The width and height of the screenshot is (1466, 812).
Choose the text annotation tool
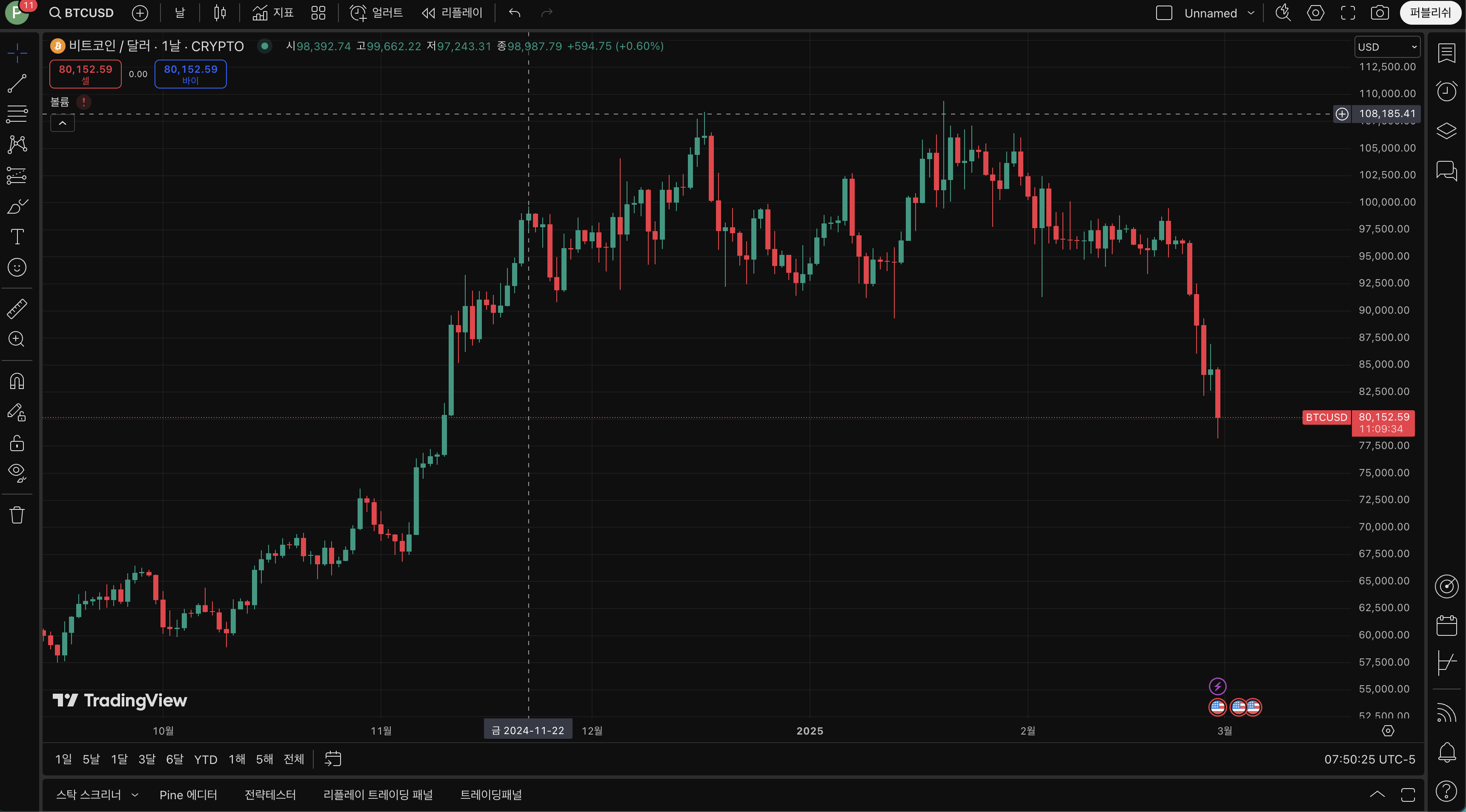pos(17,237)
